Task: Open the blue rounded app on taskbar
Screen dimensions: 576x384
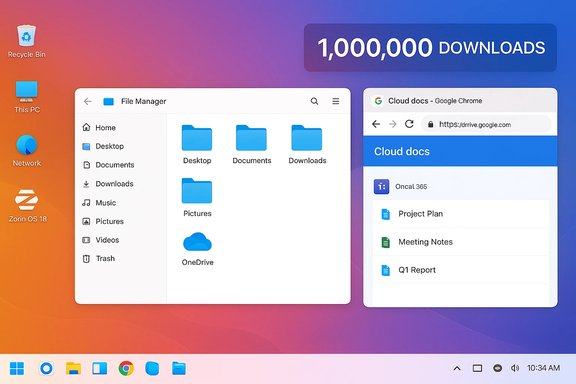Action: (152, 368)
